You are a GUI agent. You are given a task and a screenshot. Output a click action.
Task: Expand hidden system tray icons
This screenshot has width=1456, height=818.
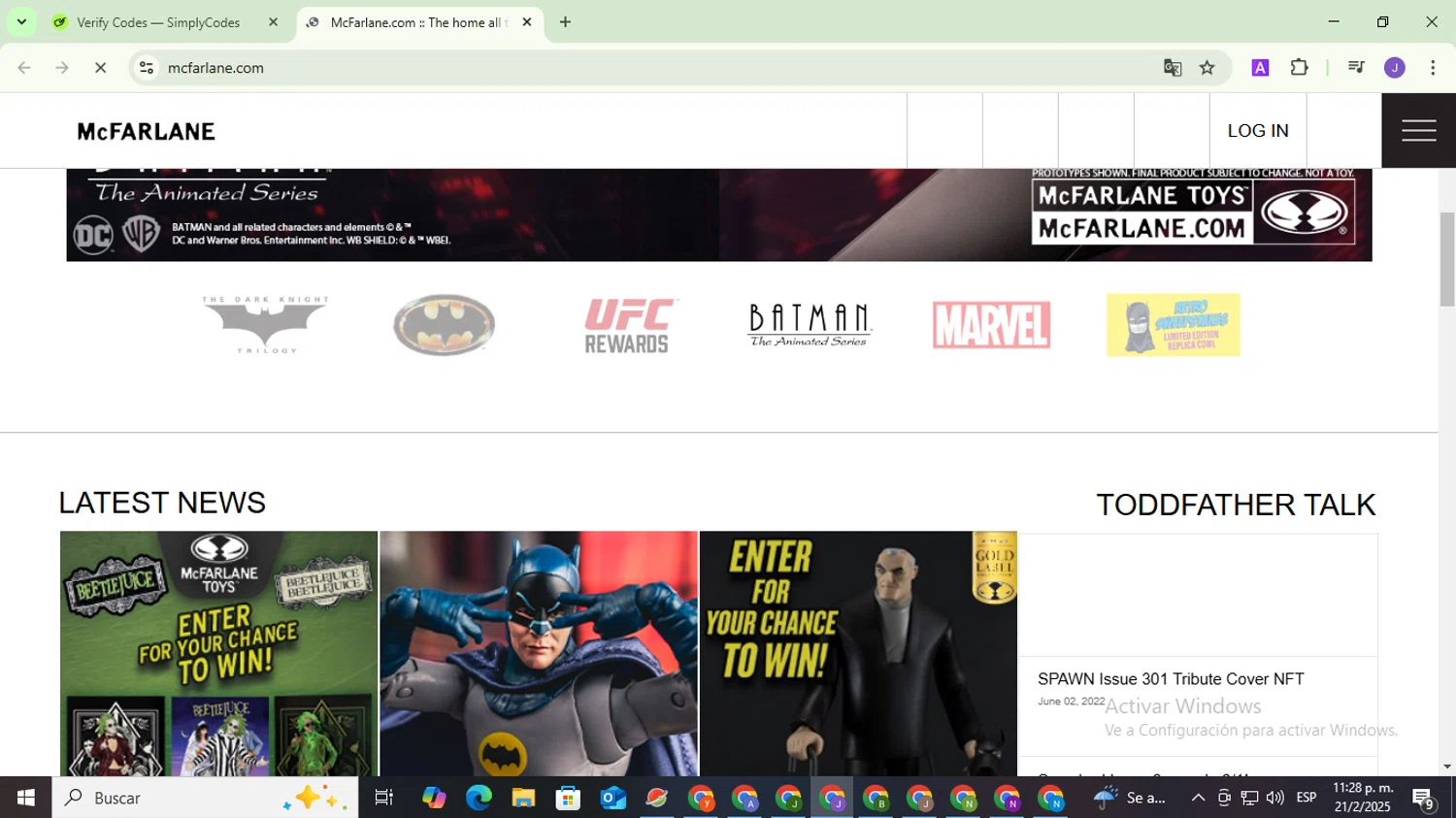pyautogui.click(x=1198, y=798)
